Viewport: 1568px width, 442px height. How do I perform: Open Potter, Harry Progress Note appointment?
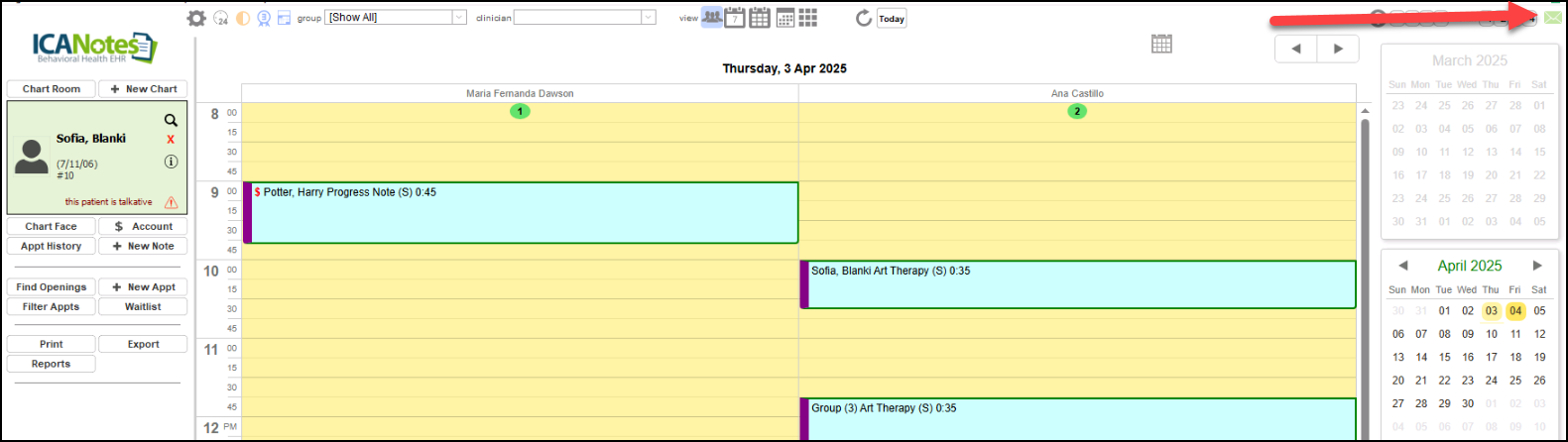tap(521, 212)
